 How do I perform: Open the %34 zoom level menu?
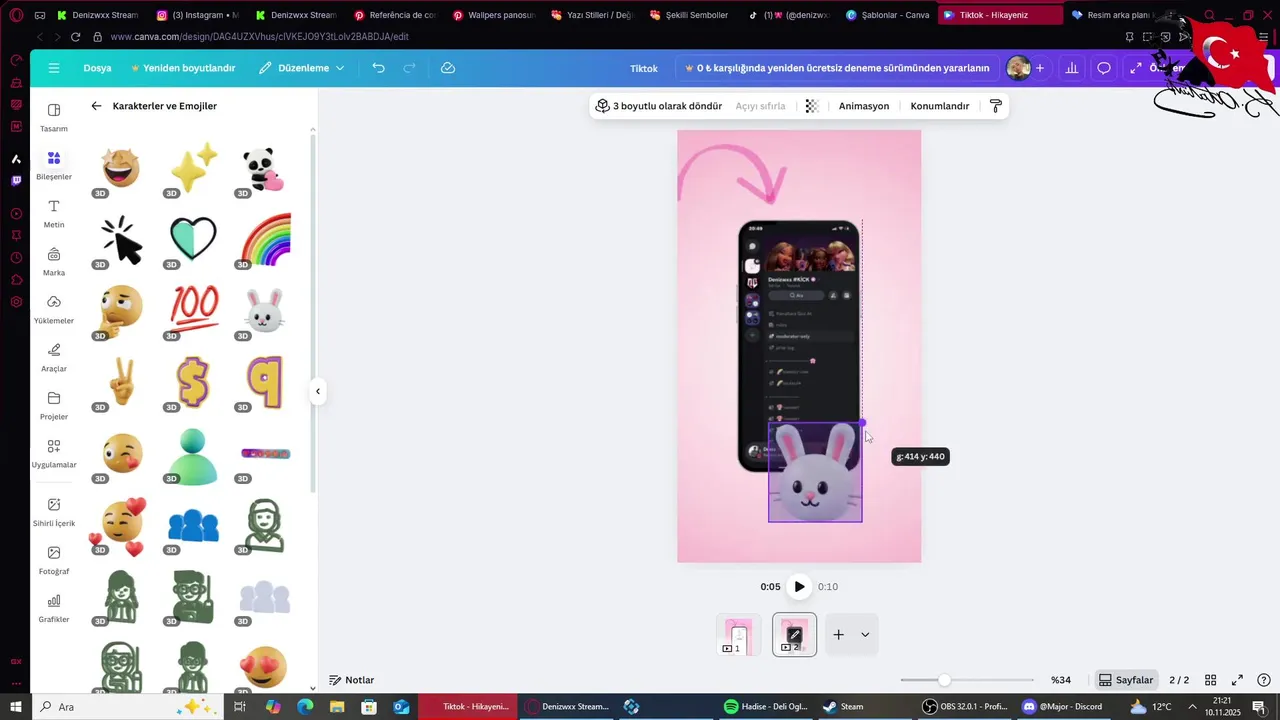pos(1061,680)
